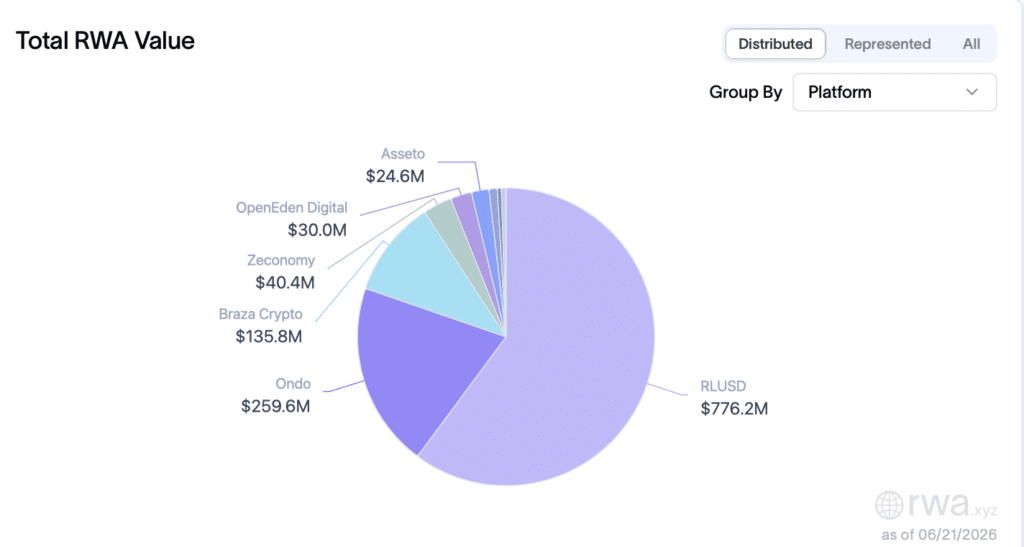Select the Distributed view tab

click(x=775, y=44)
